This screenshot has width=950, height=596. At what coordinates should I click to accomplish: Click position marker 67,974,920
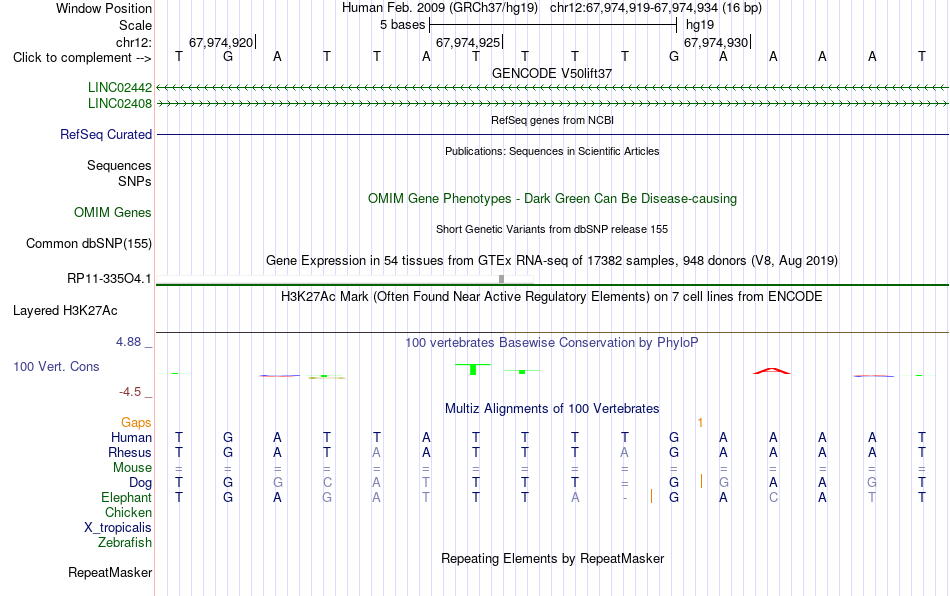coord(221,42)
